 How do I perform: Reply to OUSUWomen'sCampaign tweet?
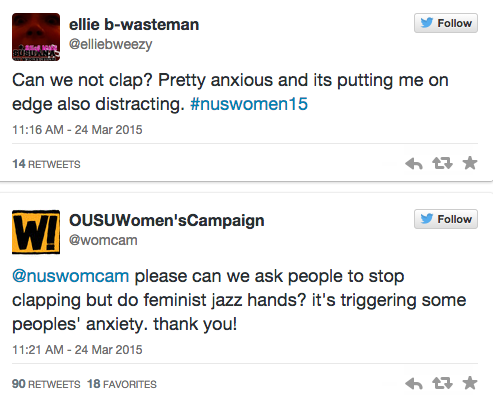coord(414,384)
